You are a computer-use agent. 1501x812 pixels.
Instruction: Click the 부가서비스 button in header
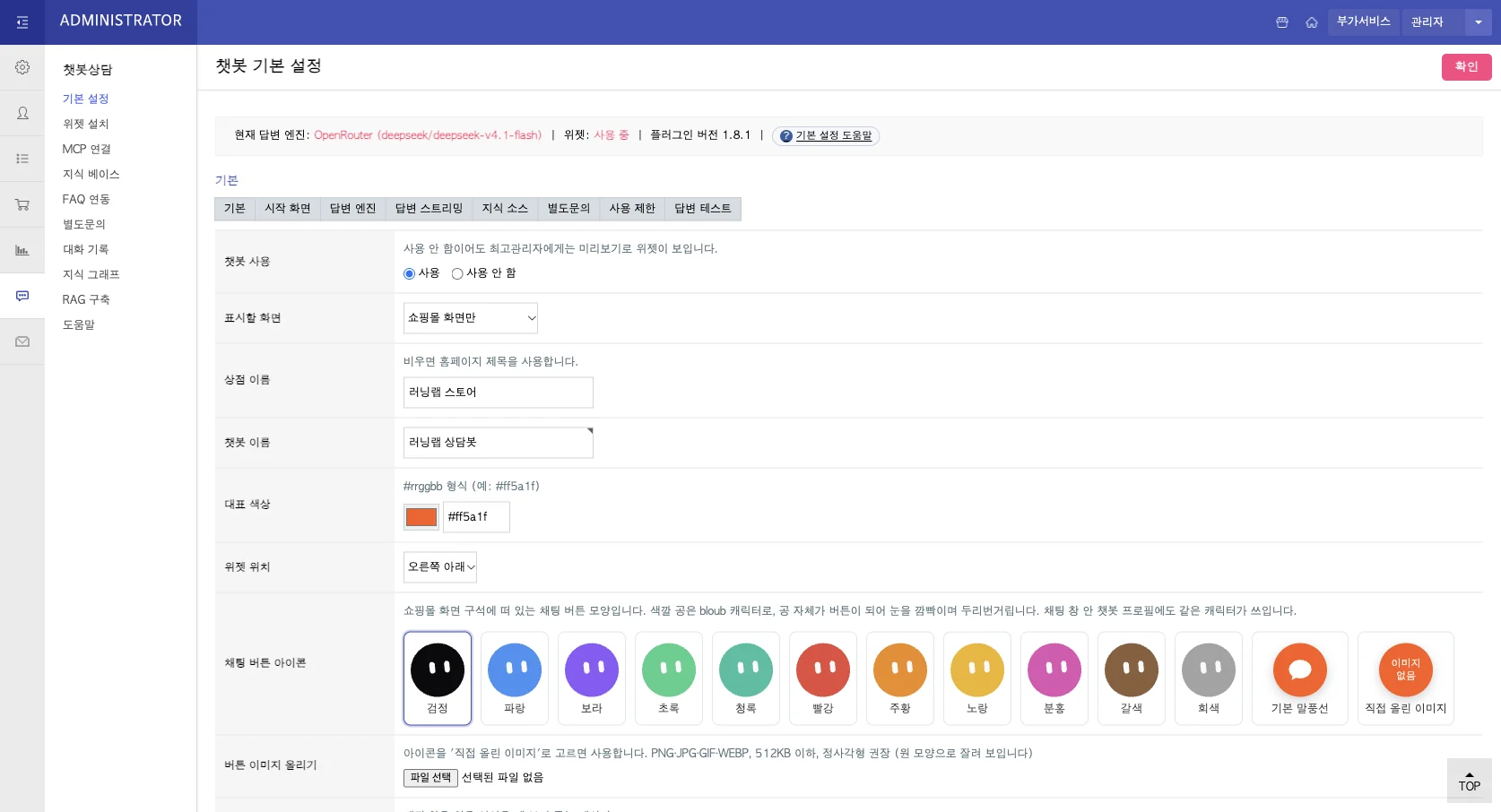[x=1364, y=22]
